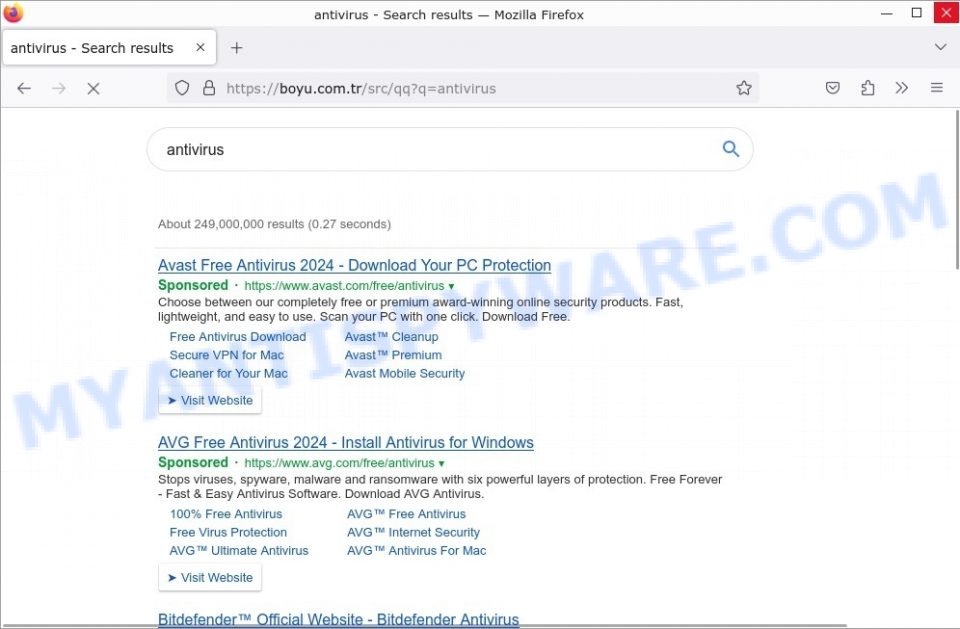The height and width of the screenshot is (629, 960).
Task: Open the 100% Free Antivirus sitelink
Action: [226, 514]
